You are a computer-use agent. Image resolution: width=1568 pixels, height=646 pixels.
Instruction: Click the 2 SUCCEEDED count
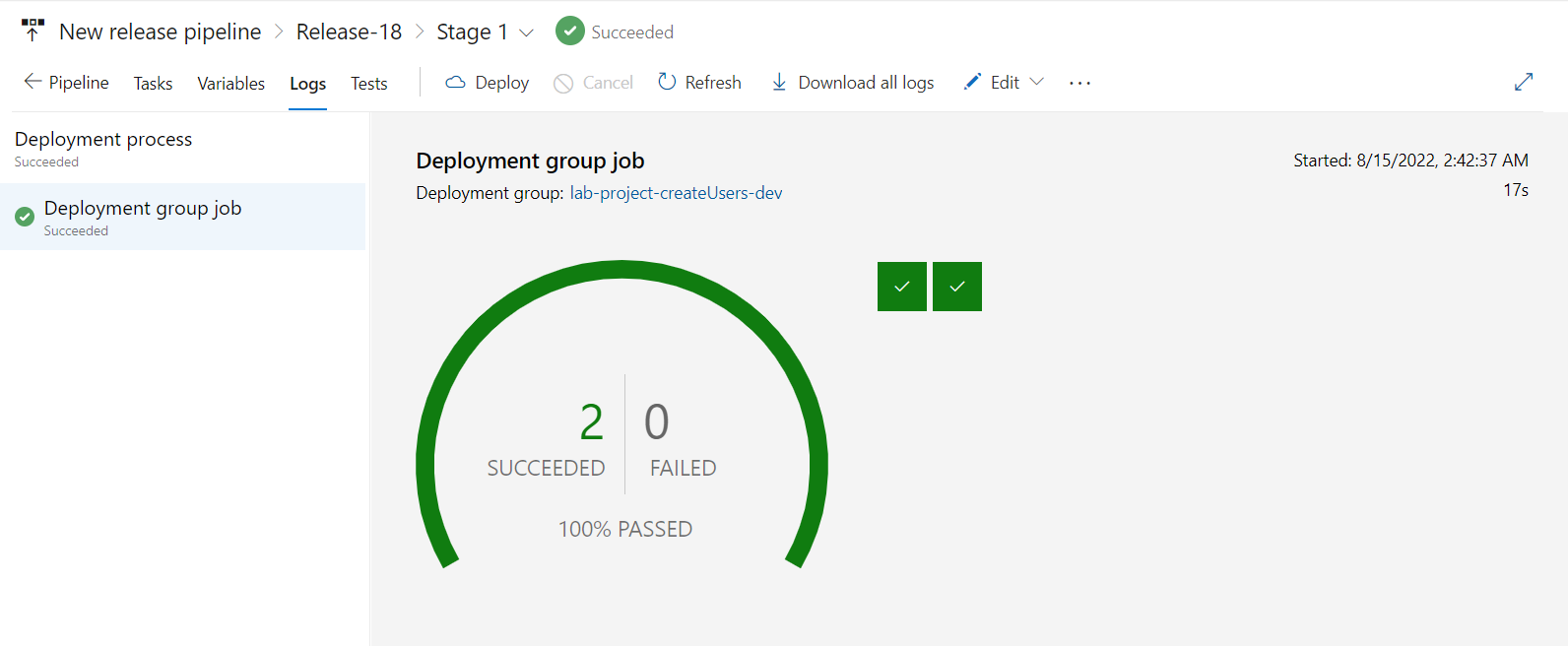(x=547, y=439)
